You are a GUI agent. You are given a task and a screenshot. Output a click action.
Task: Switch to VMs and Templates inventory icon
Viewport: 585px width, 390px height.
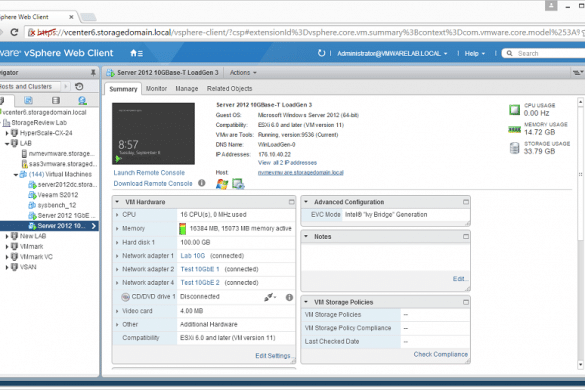(x=28, y=100)
